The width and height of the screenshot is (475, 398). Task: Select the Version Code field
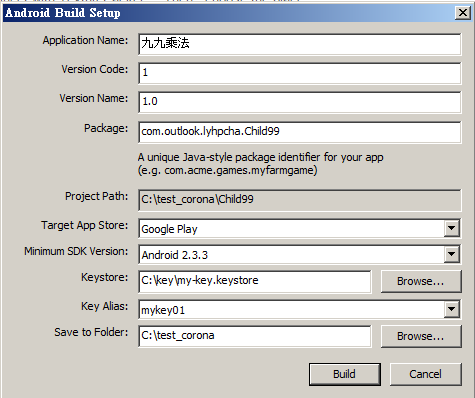pos(300,73)
